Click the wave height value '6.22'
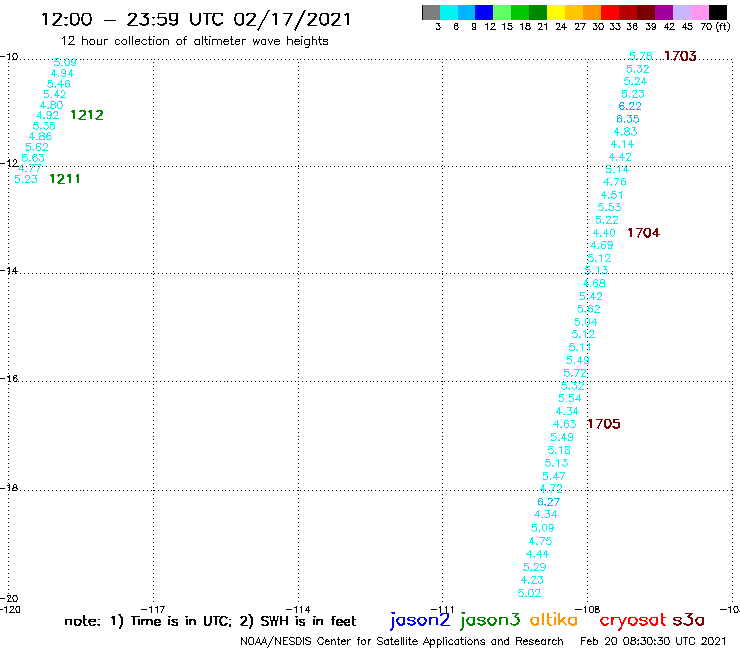The width and height of the screenshot is (740, 650). (x=630, y=106)
